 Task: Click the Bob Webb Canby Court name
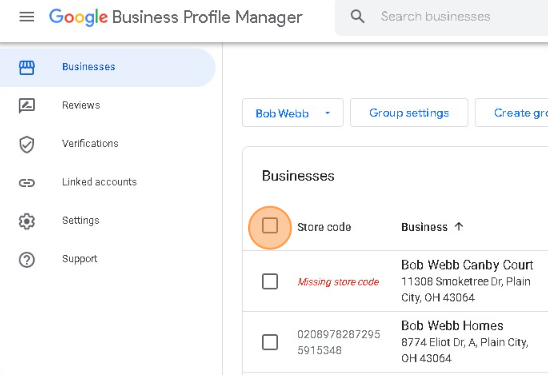(467, 265)
